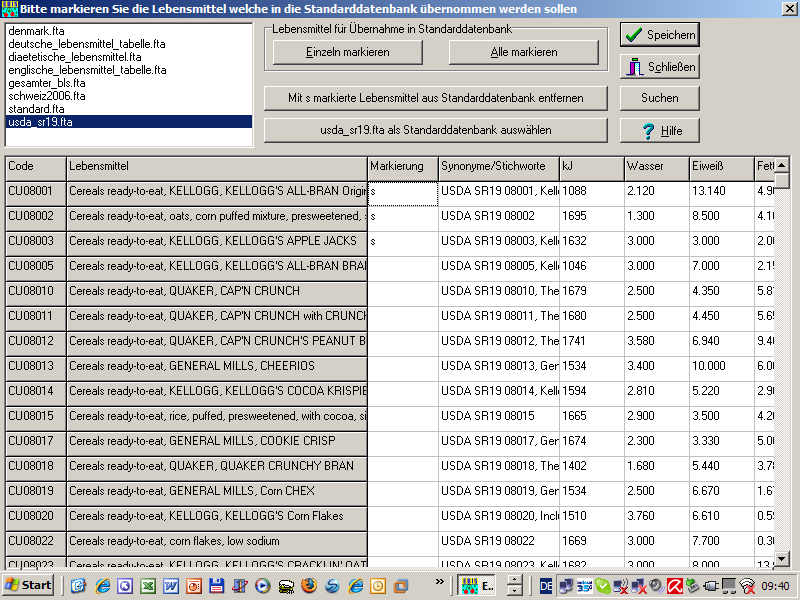Image resolution: width=800 pixels, height=600 pixels.
Task: Open Hilfe with the question mark icon
Action: coord(659,131)
